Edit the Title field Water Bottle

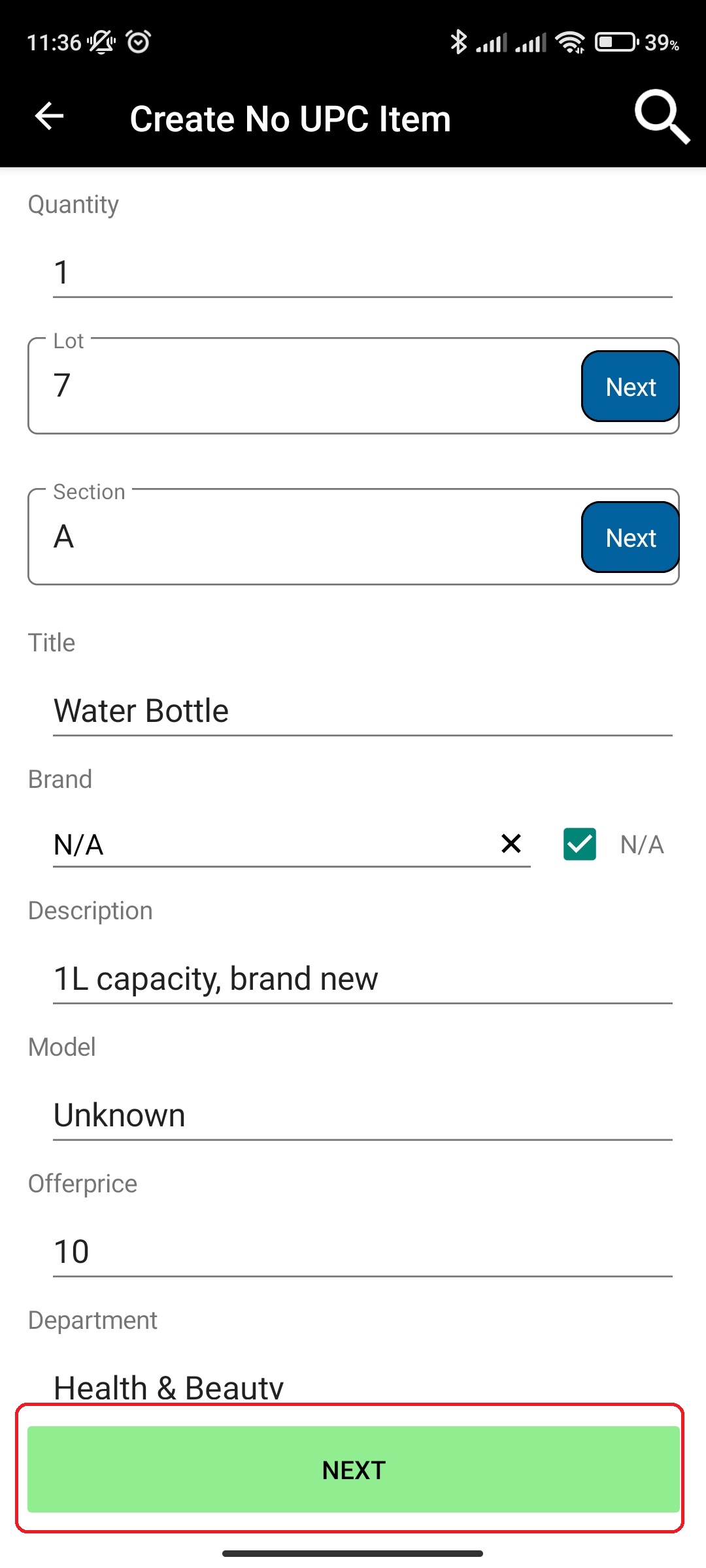point(363,710)
